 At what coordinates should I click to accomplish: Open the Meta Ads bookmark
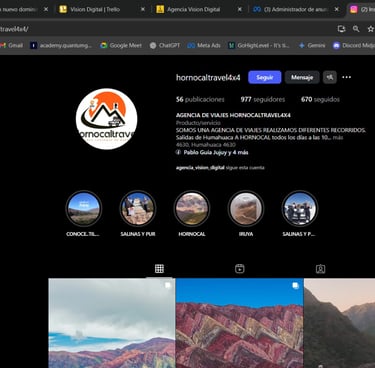(204, 45)
